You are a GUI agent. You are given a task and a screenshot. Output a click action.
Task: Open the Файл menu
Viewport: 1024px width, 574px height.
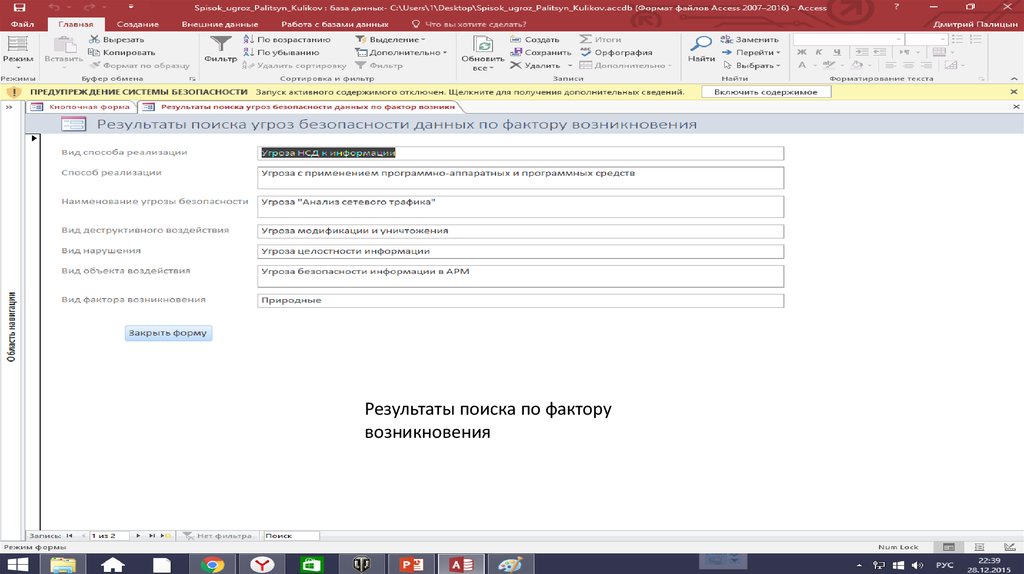pyautogui.click(x=22, y=22)
